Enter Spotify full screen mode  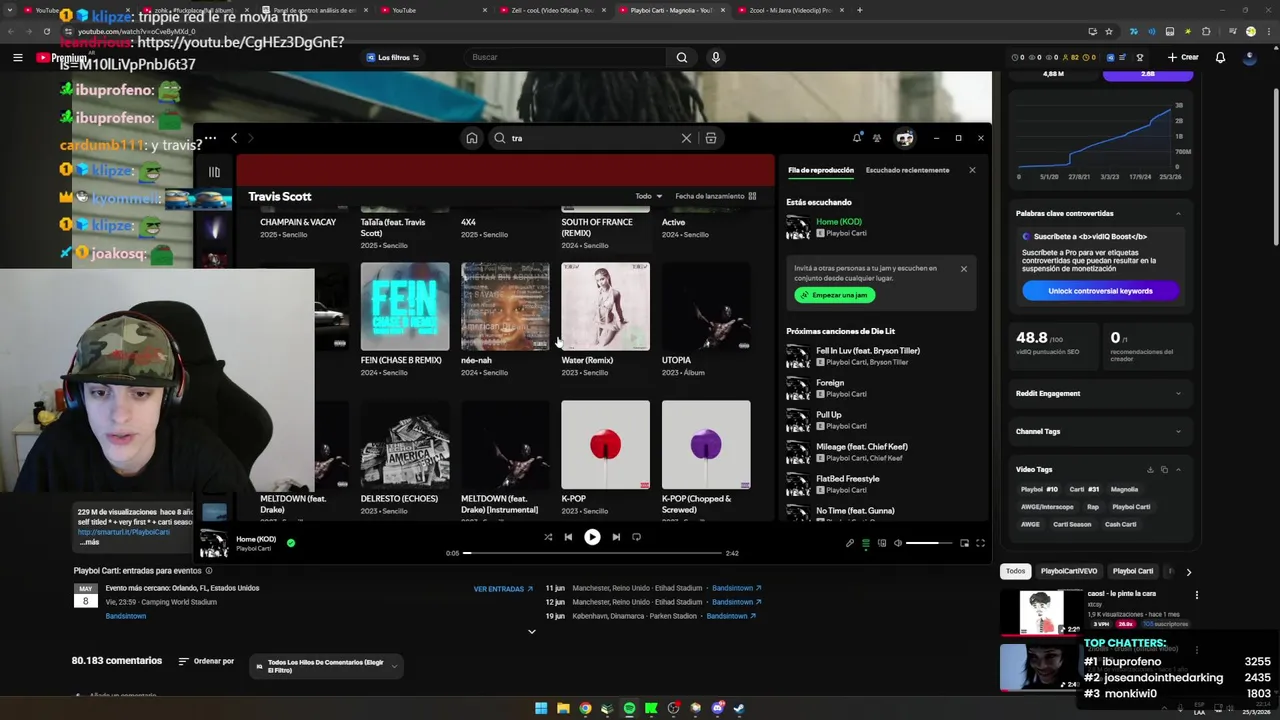[980, 543]
